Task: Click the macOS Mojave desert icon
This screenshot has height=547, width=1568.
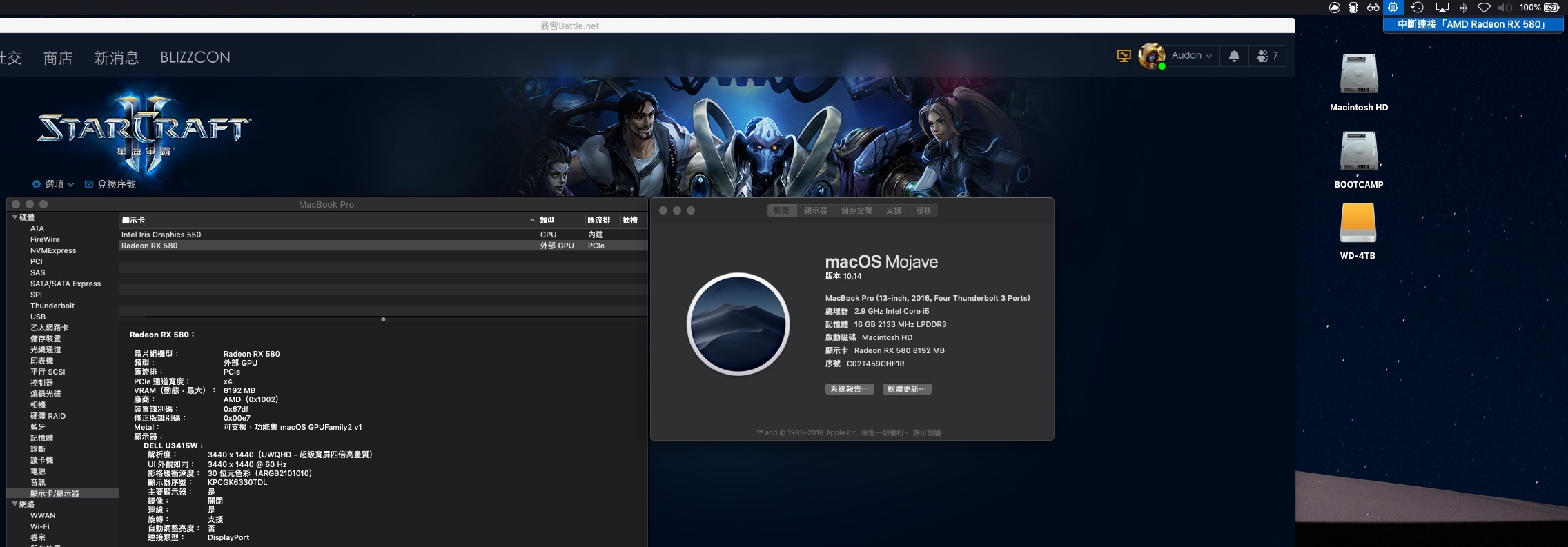Action: pos(738,324)
